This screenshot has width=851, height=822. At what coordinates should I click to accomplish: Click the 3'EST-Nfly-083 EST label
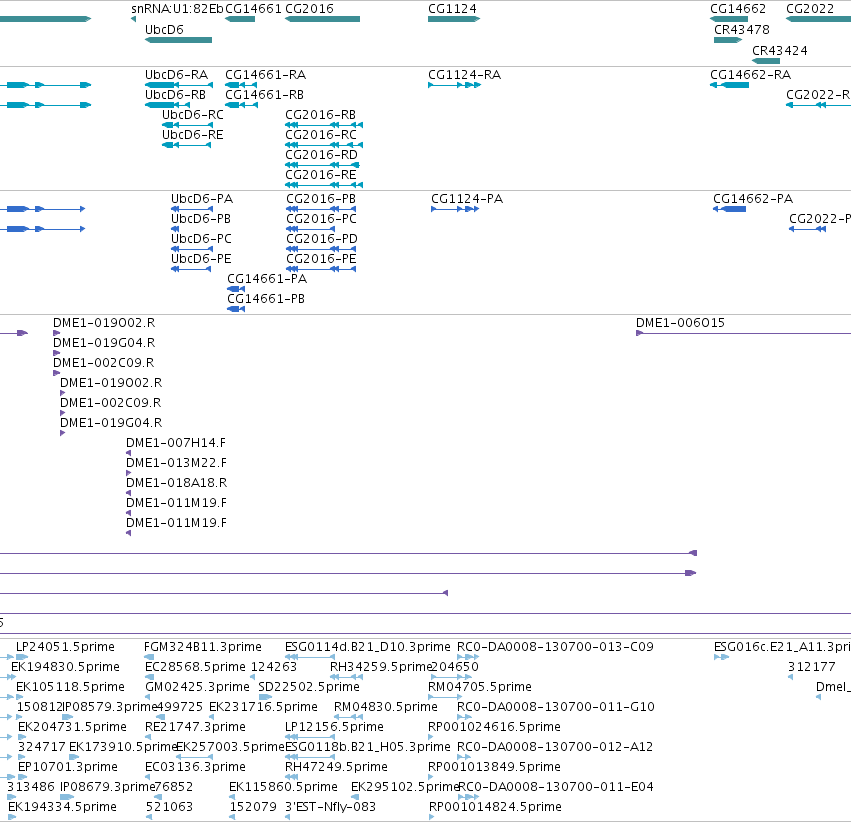[x=331, y=808]
